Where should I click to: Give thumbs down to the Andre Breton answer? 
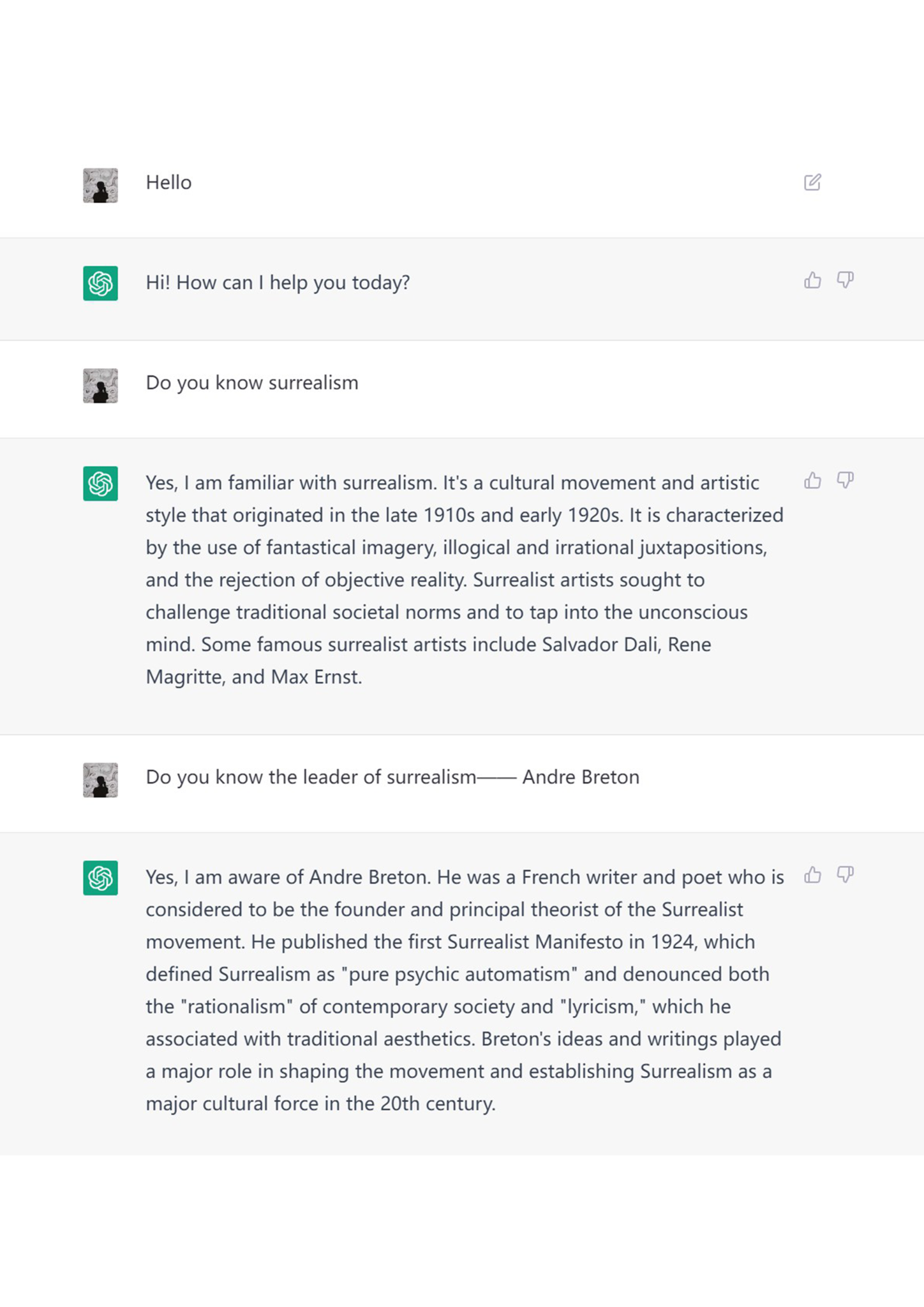click(x=846, y=875)
